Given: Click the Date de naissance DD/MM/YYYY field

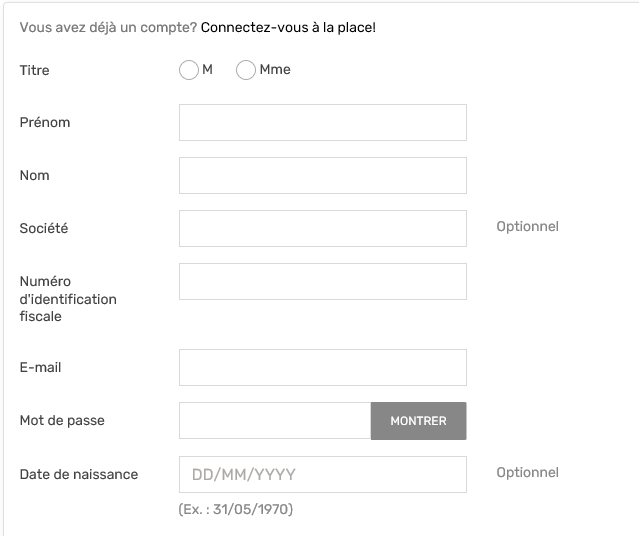Looking at the screenshot, I should tap(322, 474).
